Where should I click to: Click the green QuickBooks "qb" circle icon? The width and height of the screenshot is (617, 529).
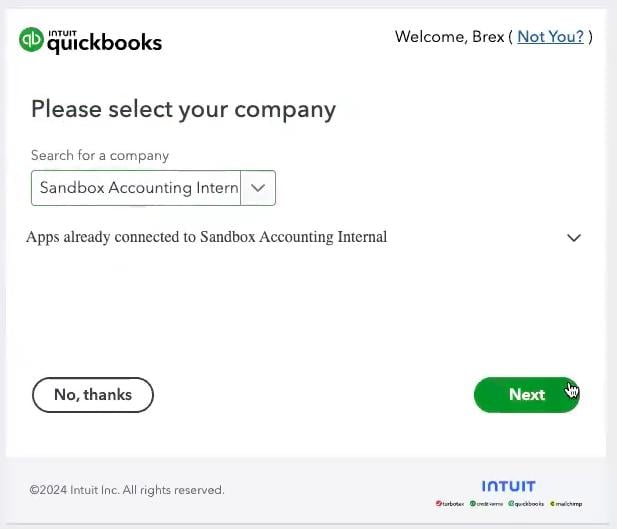point(32,40)
